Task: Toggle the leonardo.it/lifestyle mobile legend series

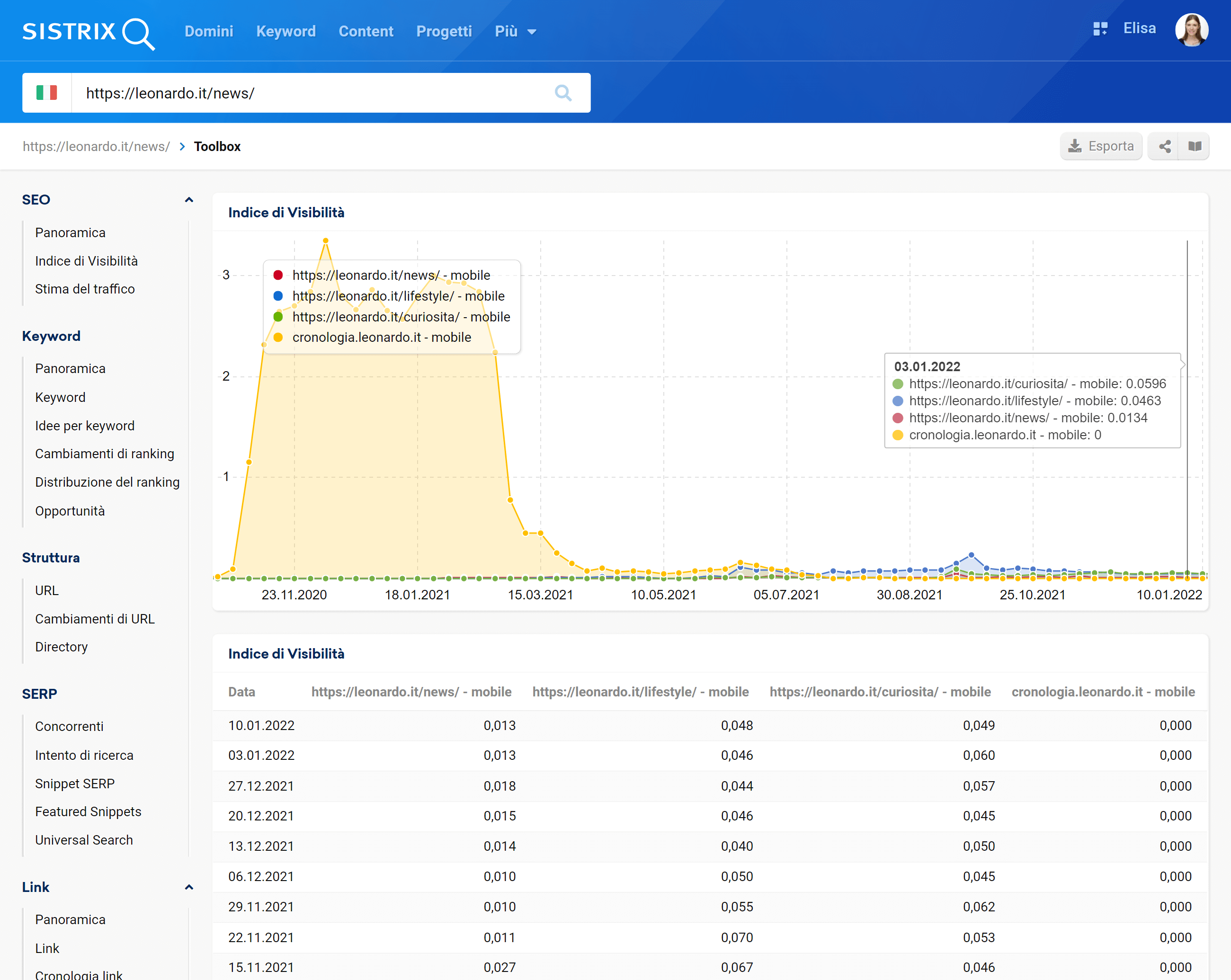Action: coord(389,296)
